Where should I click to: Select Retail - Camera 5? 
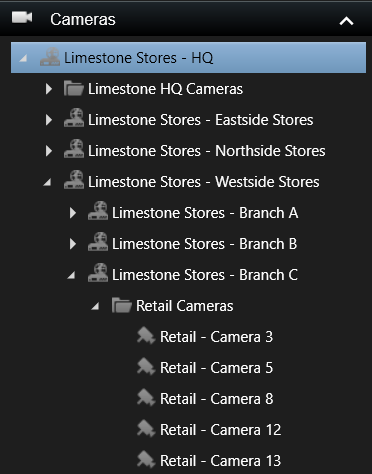216,368
